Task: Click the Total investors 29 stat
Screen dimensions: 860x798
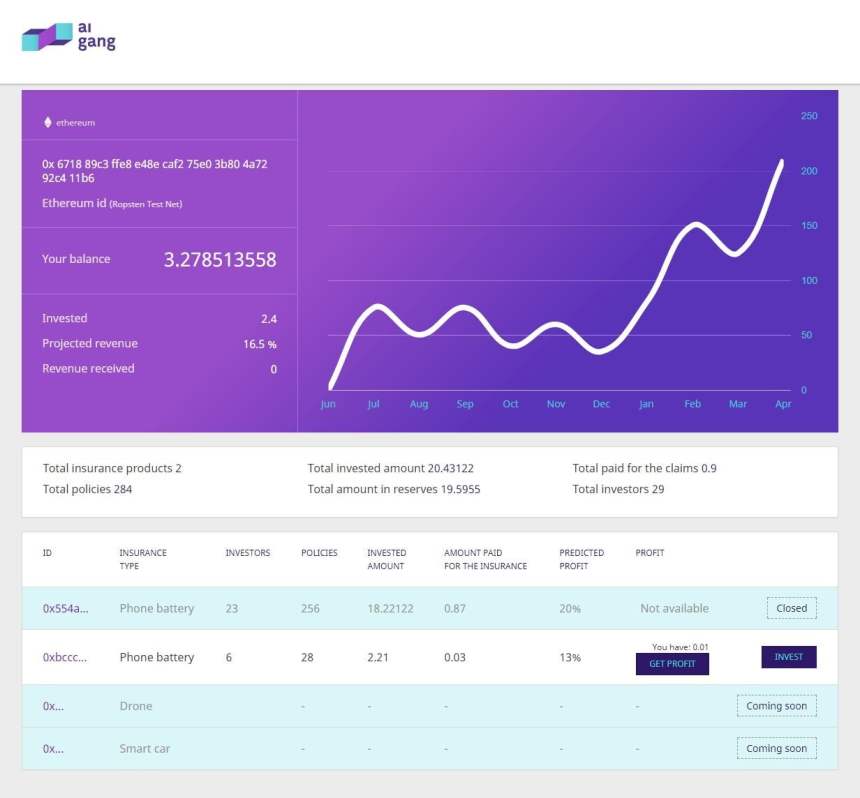Action: click(617, 489)
